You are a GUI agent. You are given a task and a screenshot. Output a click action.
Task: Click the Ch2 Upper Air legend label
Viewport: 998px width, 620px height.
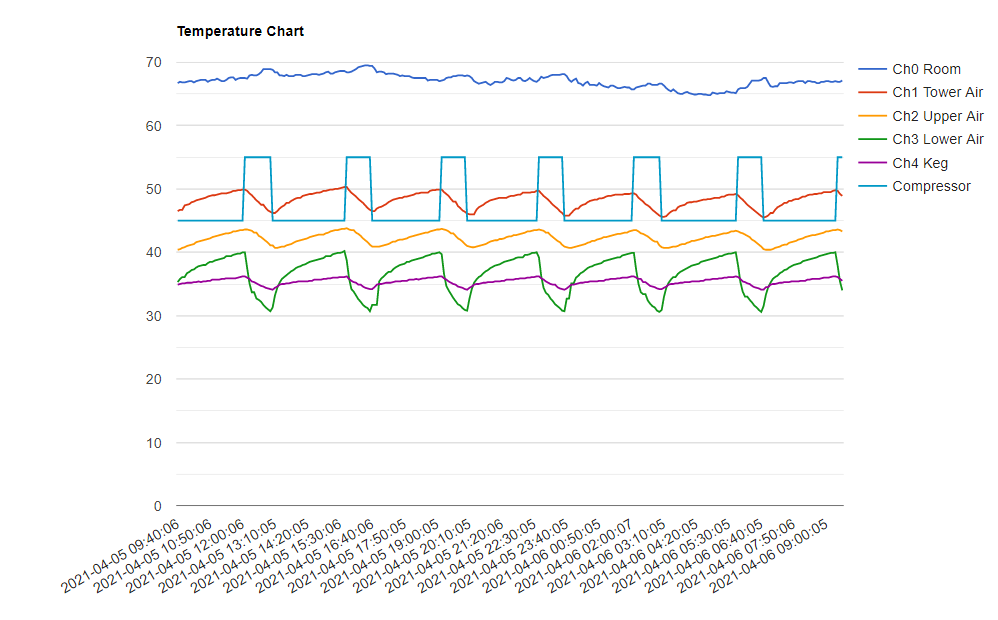point(938,116)
